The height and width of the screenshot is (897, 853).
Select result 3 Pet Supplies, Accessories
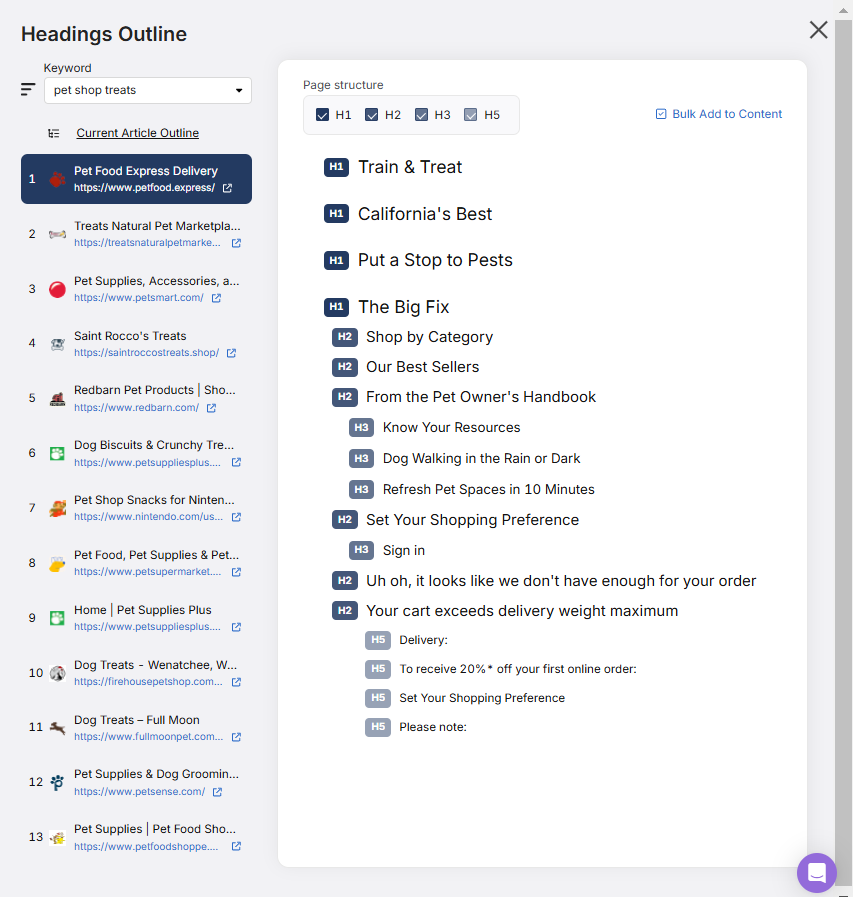point(136,289)
